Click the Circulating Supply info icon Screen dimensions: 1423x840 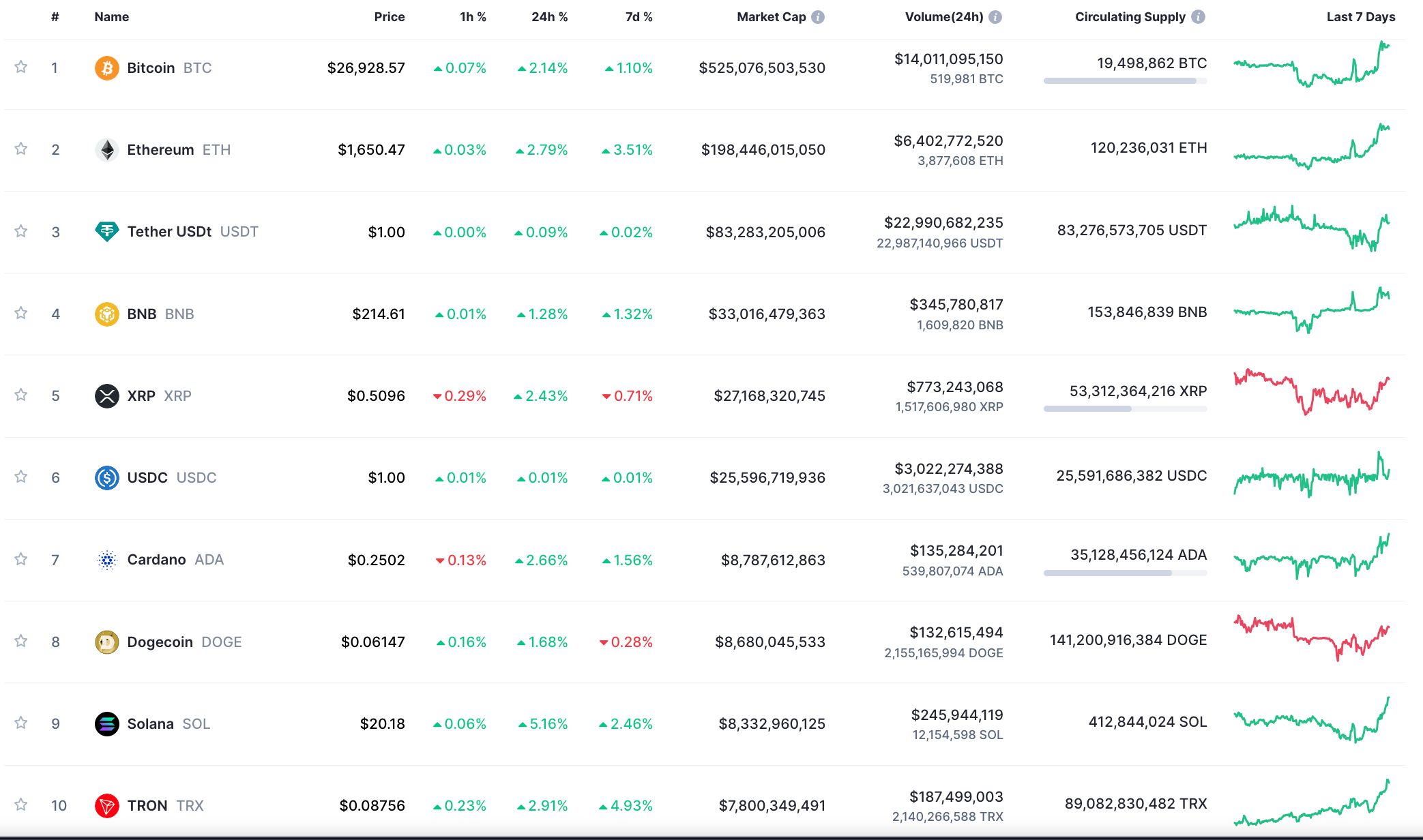tap(1198, 17)
